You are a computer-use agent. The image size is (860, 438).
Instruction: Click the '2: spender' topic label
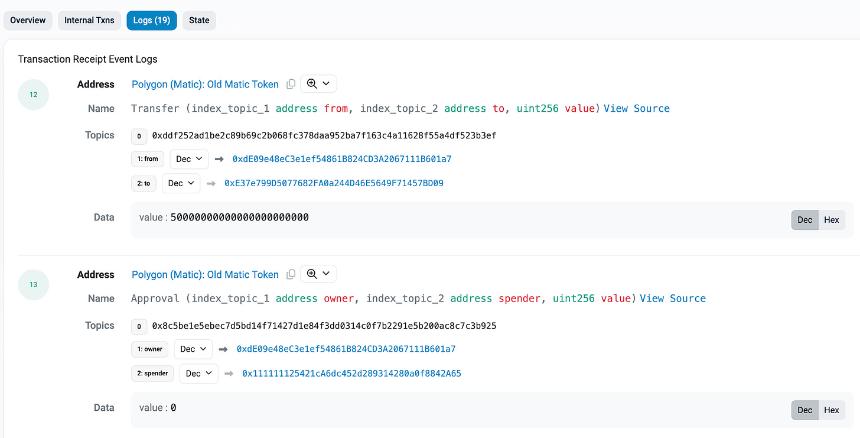tap(152, 373)
